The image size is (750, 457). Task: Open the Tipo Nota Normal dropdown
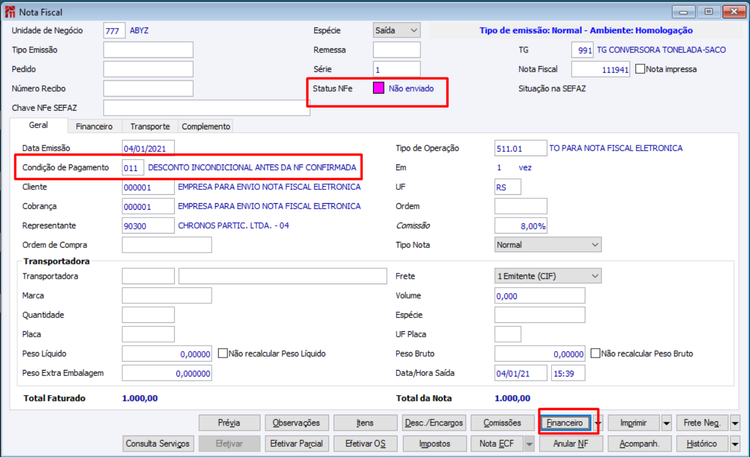548,245
